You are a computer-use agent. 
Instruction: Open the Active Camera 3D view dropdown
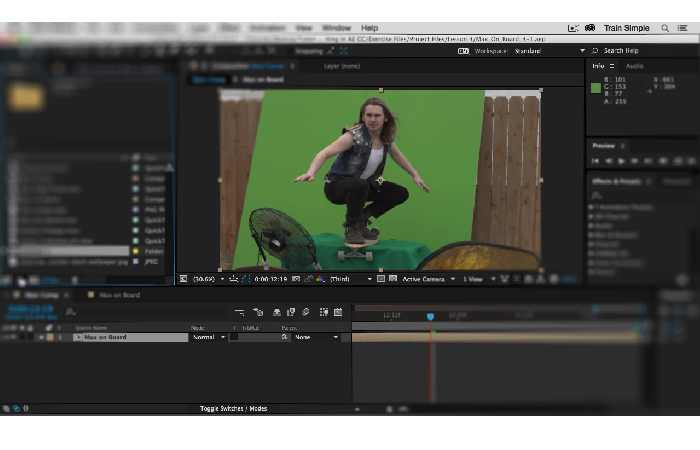pyautogui.click(x=429, y=279)
